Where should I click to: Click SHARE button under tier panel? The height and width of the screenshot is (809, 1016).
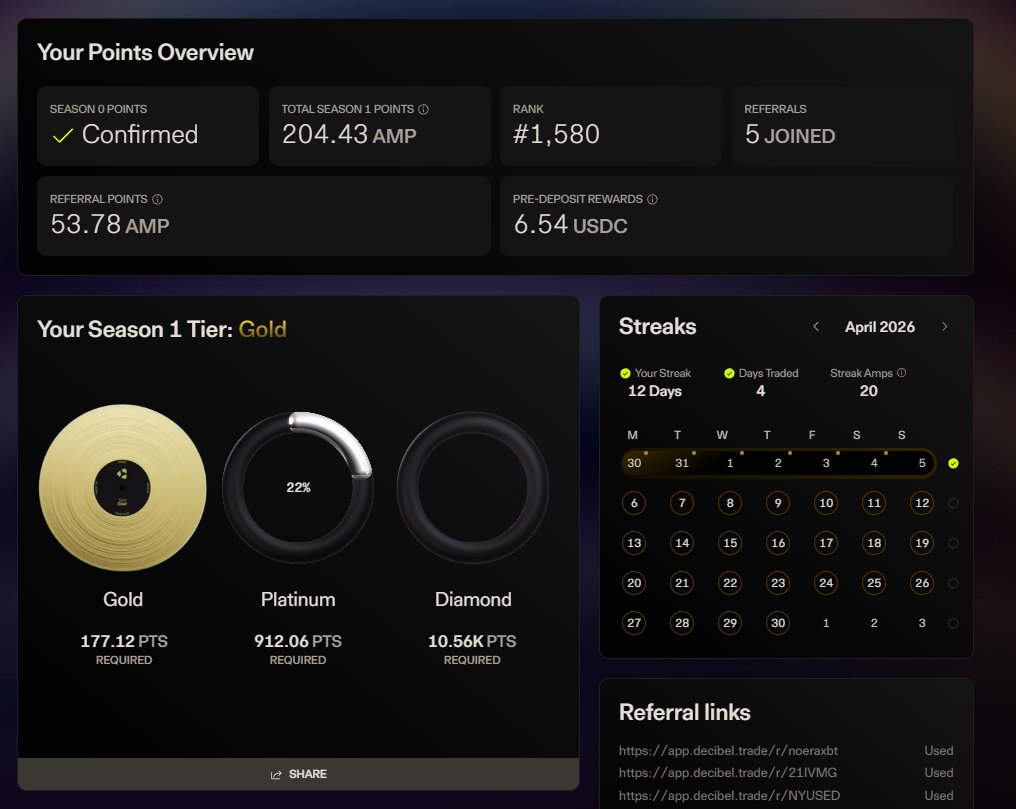(298, 774)
